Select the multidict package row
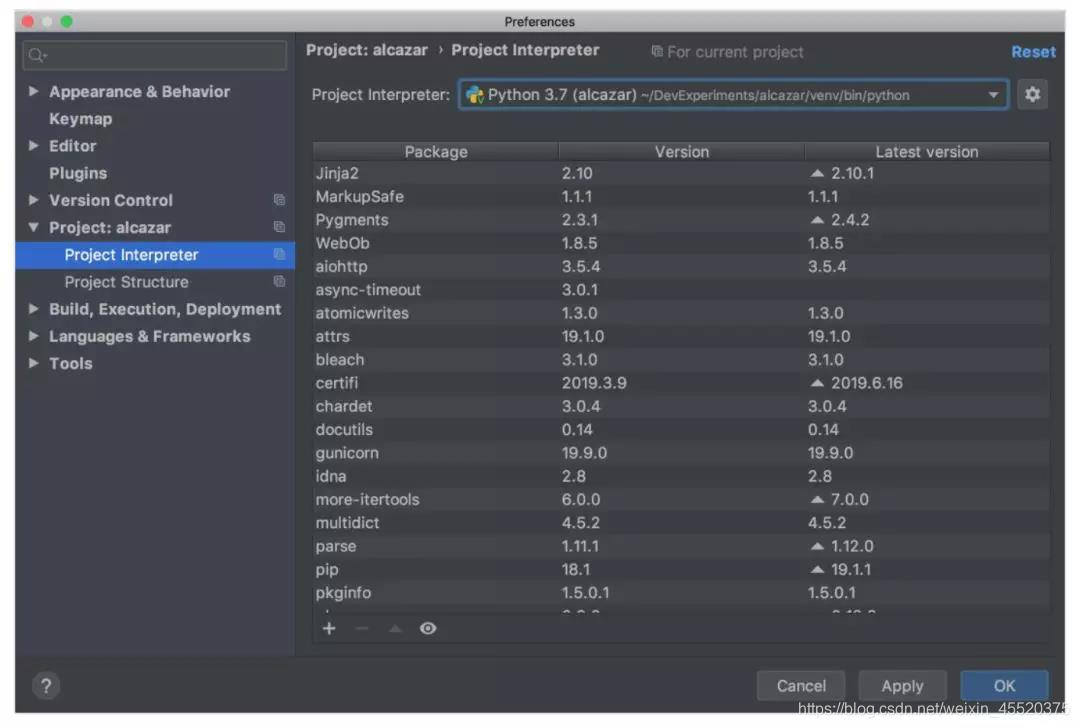1080x728 pixels. pyautogui.click(x=681, y=523)
